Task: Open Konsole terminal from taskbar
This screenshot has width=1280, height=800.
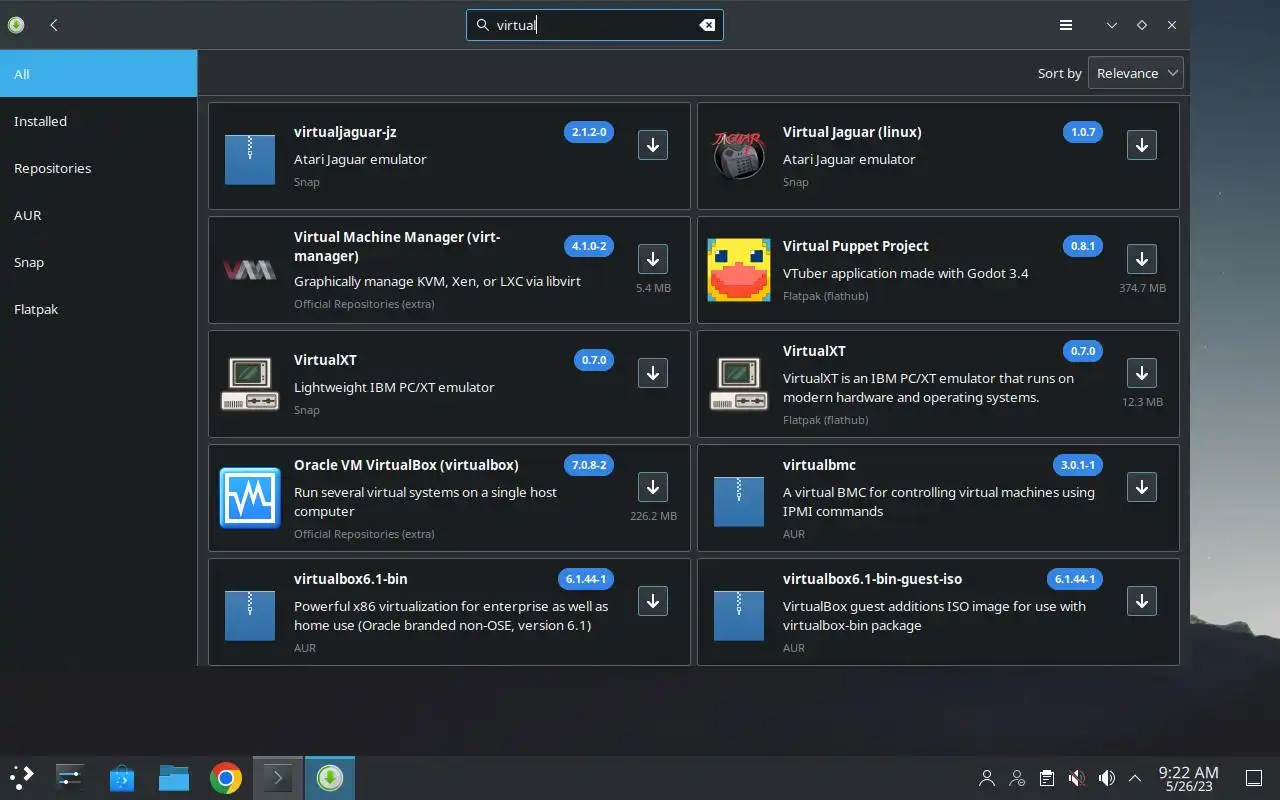Action: (277, 777)
